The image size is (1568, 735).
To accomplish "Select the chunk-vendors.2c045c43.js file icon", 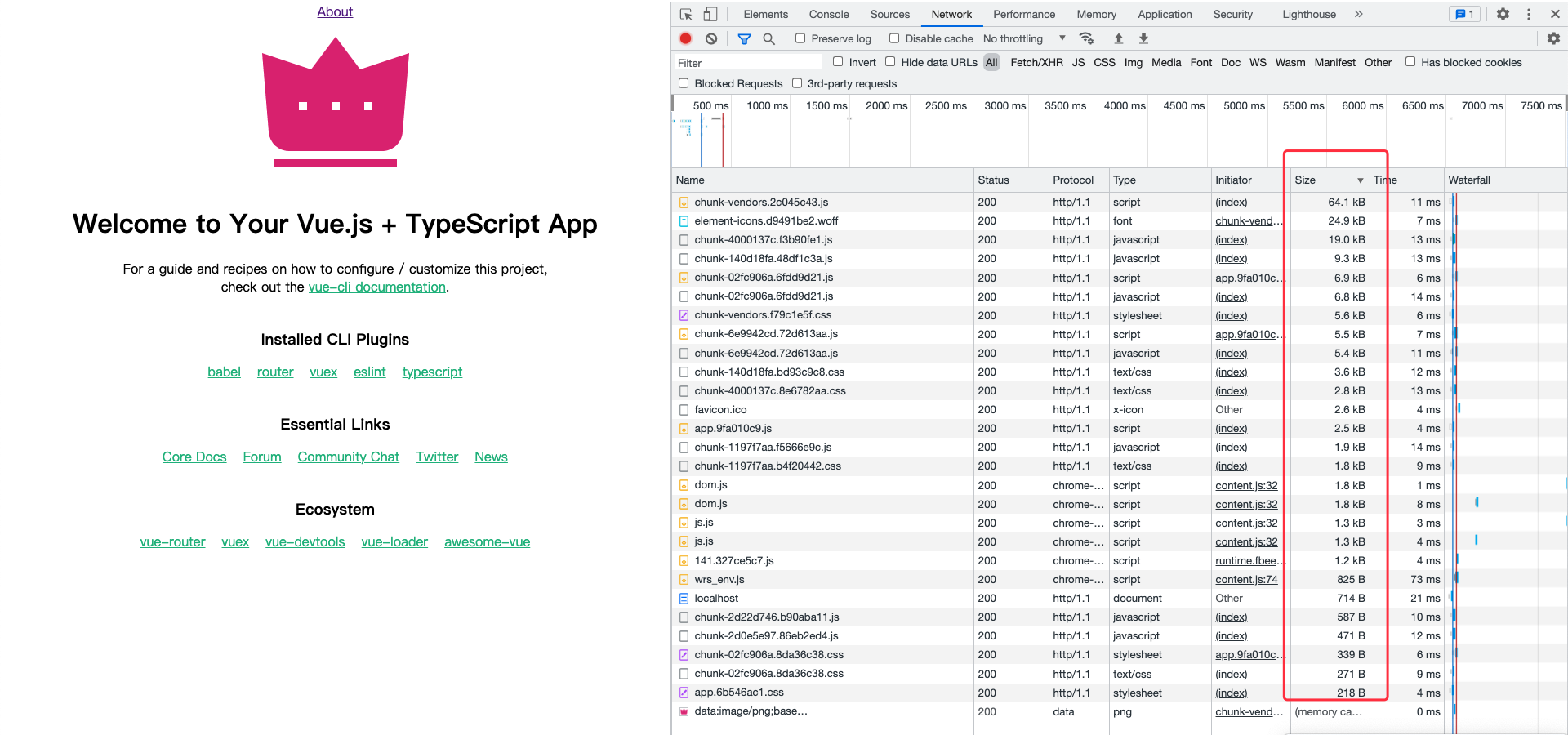I will pyautogui.click(x=684, y=203).
